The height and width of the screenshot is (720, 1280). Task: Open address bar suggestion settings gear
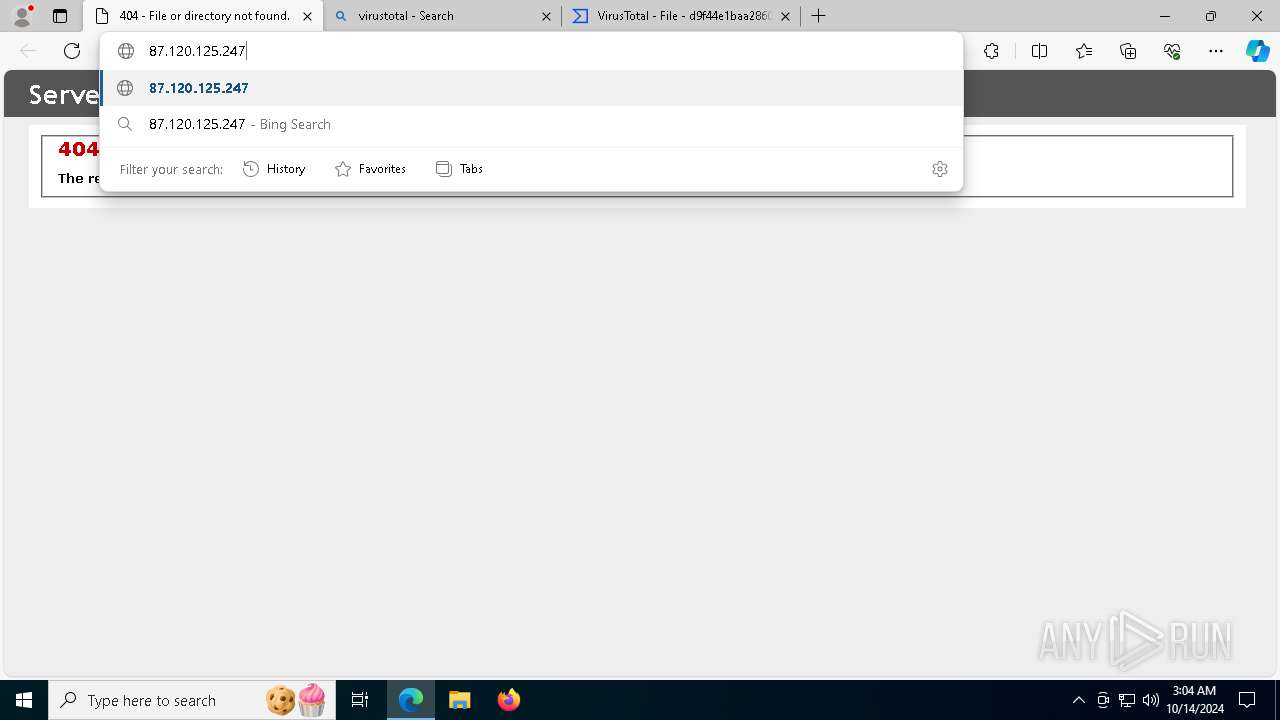[939, 169]
